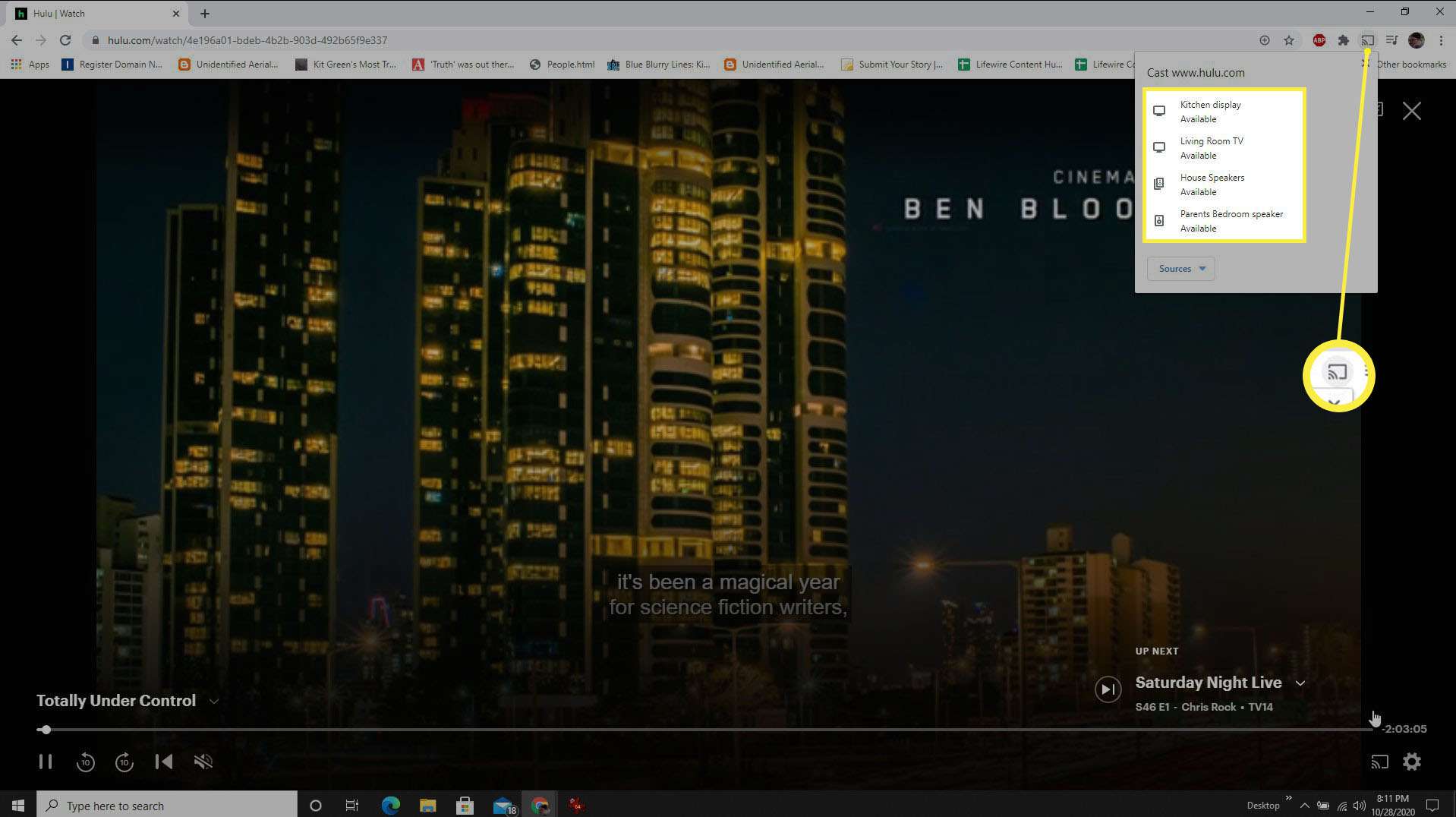The image size is (1456, 817).
Task: Open the Apps bookmarks shortcut
Action: (x=30, y=65)
